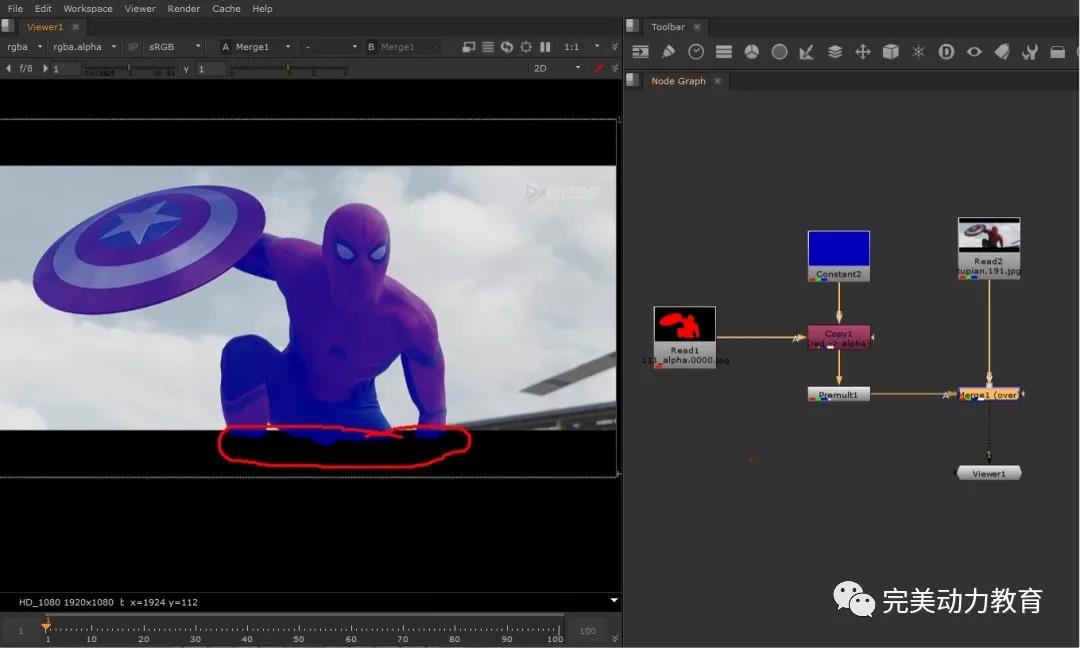The height and width of the screenshot is (650, 1080).
Task: Click the Node Graph pane layout icon
Action: (x=632, y=80)
